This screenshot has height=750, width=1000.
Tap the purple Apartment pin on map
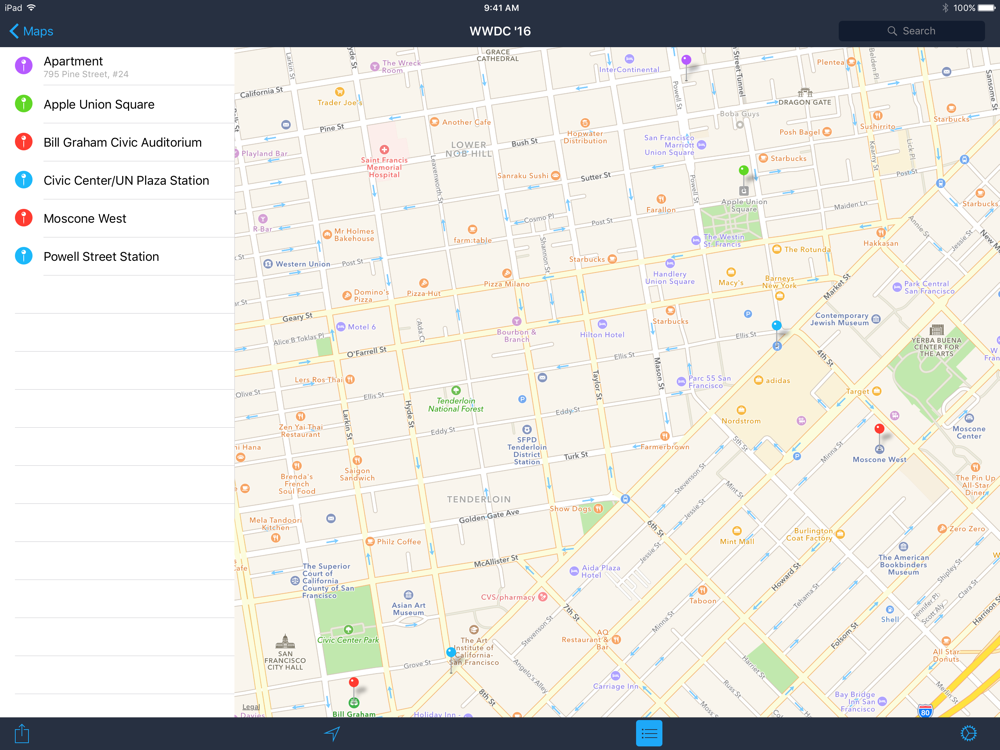[x=686, y=62]
